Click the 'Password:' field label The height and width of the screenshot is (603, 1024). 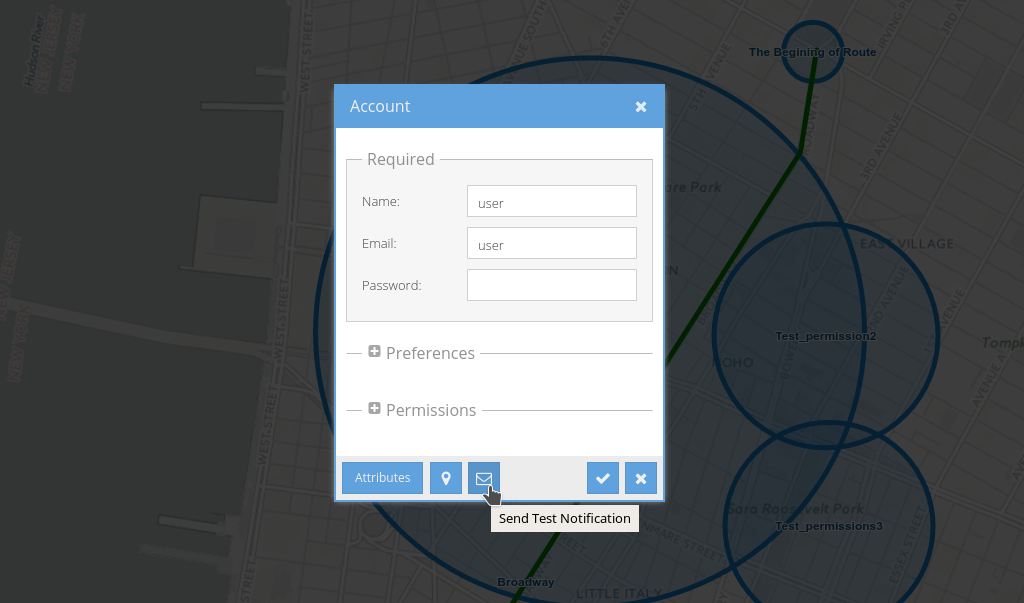391,285
